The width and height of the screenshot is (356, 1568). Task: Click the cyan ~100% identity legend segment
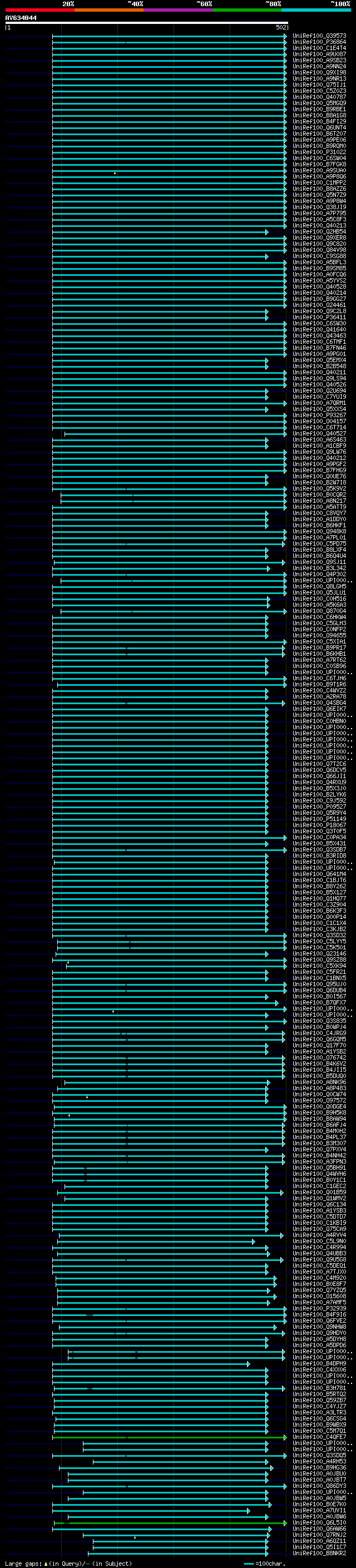pyautogui.click(x=316, y=10)
